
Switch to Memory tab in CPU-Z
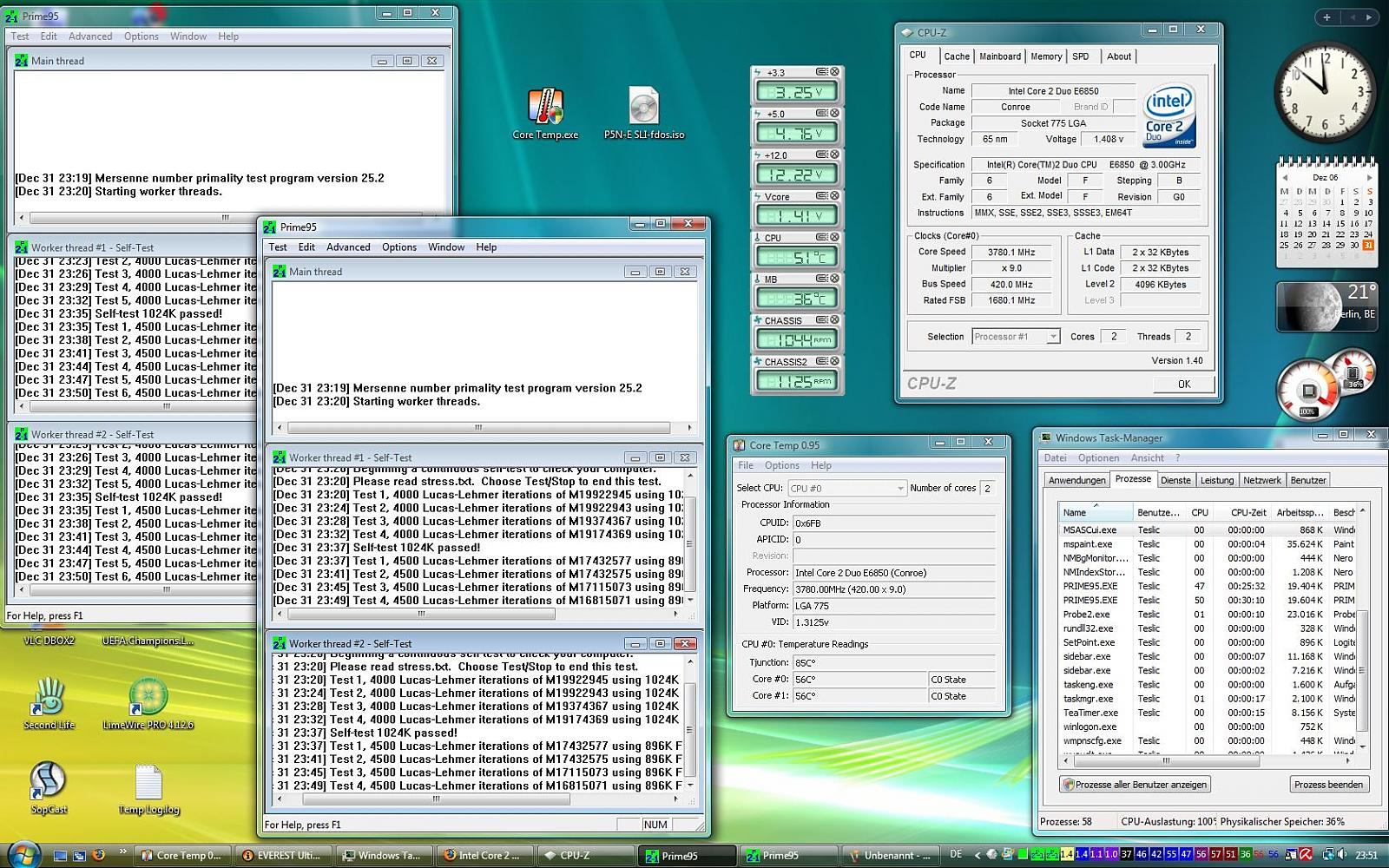pyautogui.click(x=1046, y=56)
